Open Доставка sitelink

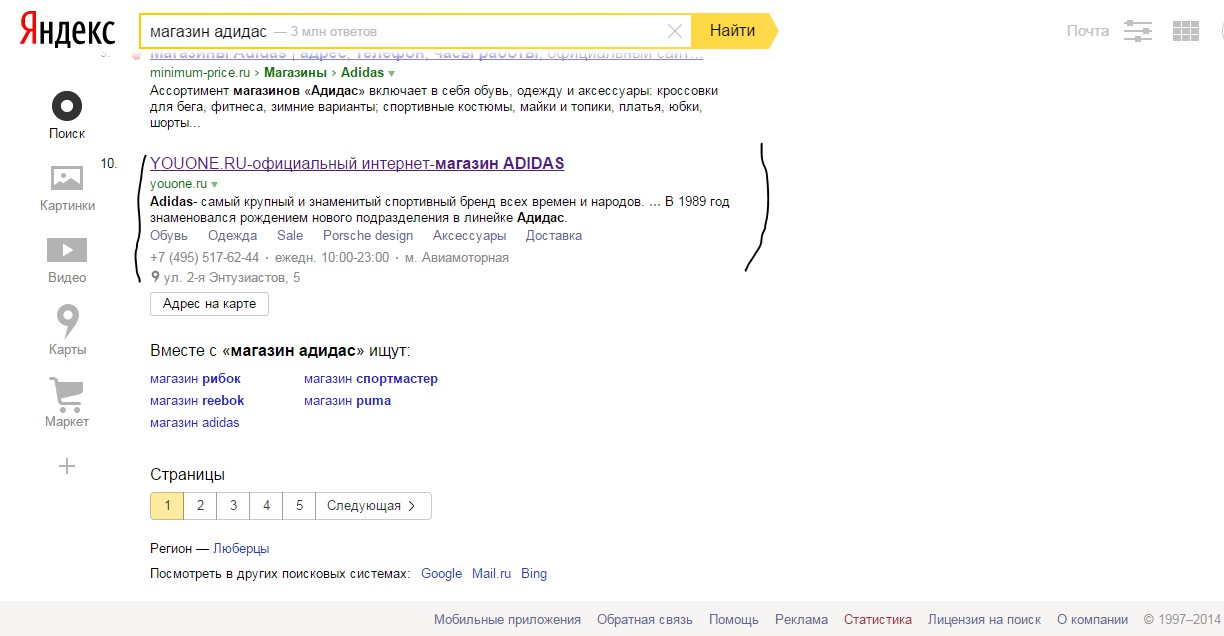(x=554, y=236)
